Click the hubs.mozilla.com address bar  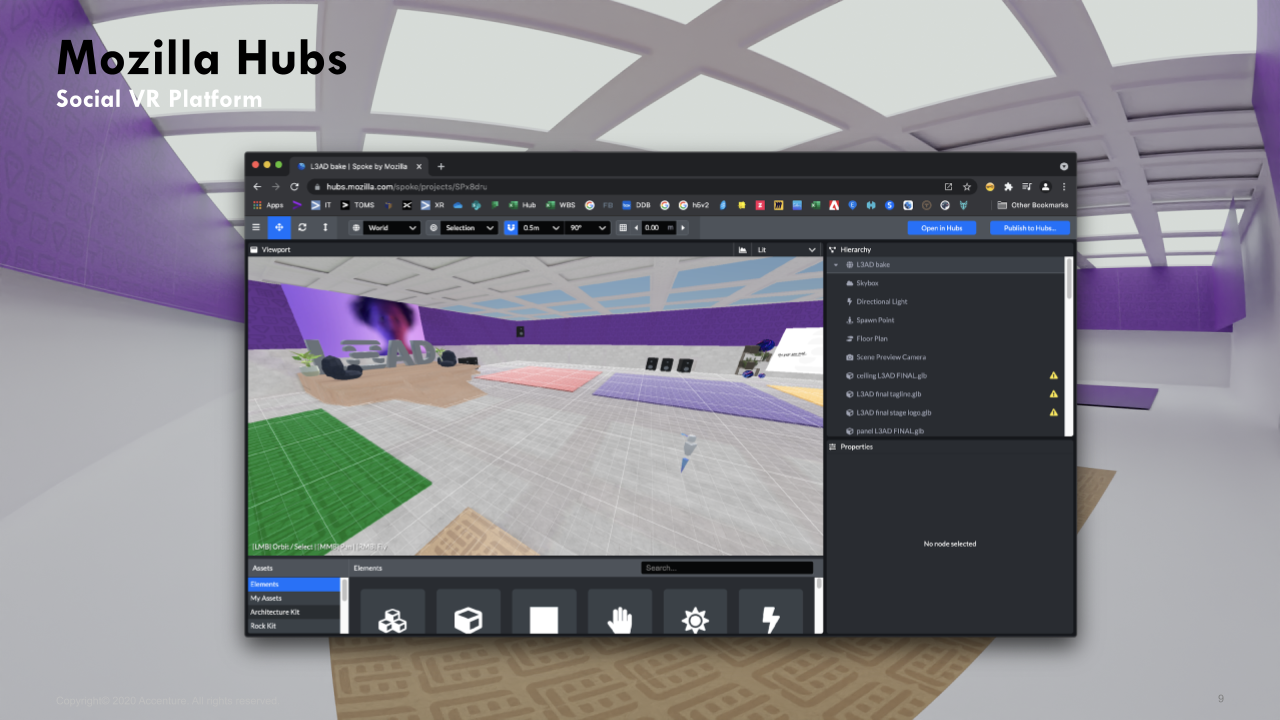[x=642, y=187]
